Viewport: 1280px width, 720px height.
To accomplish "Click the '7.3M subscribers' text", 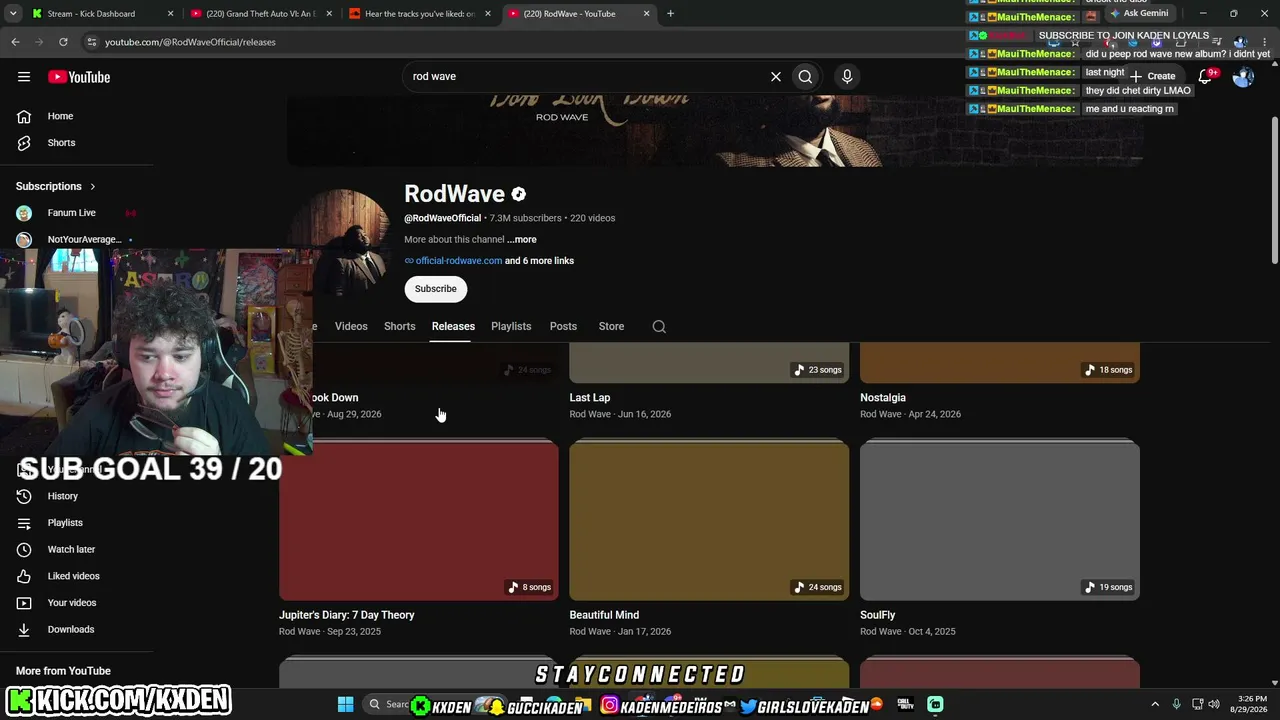I will point(525,218).
